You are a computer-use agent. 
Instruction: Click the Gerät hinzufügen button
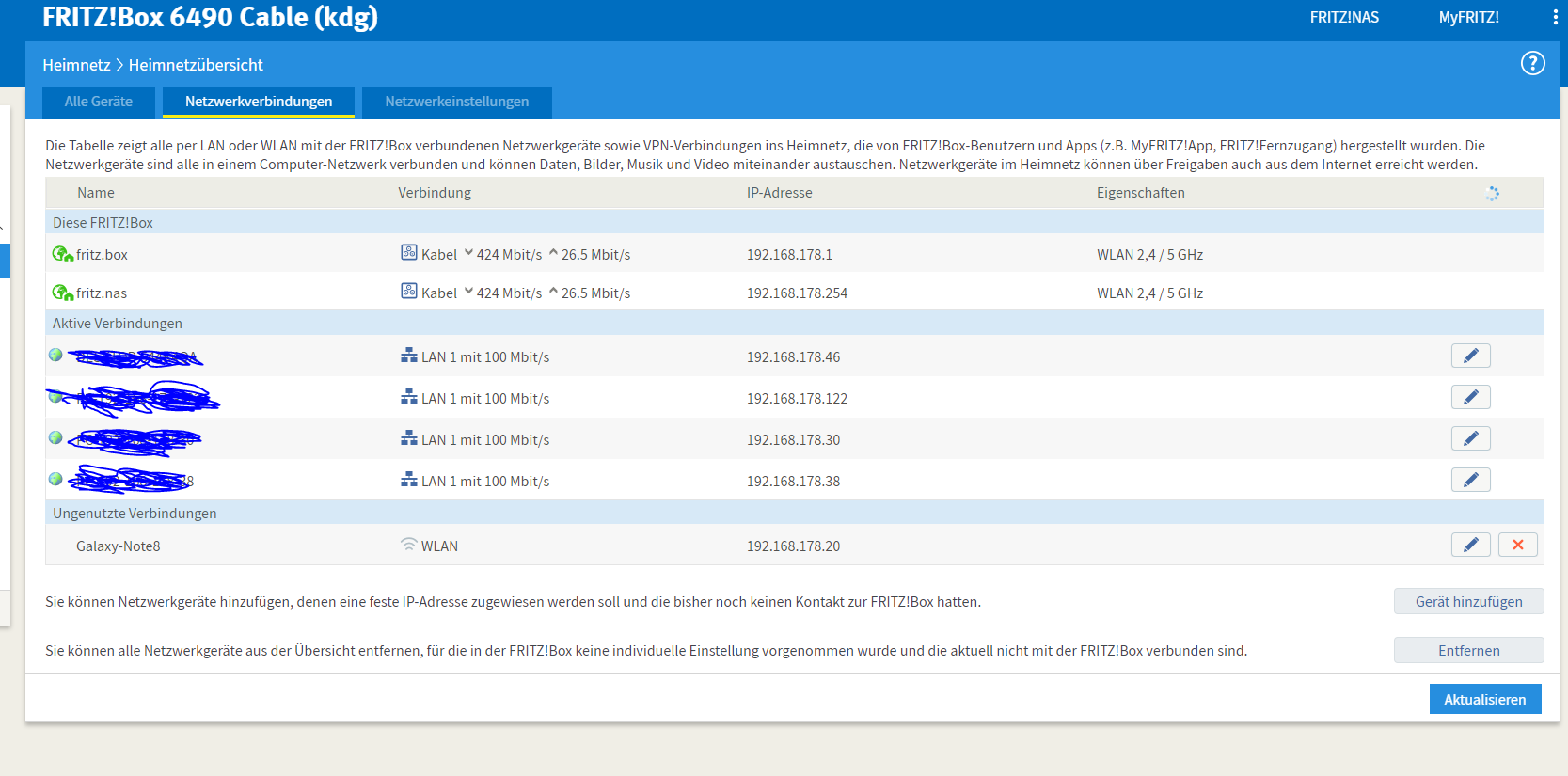point(1468,601)
